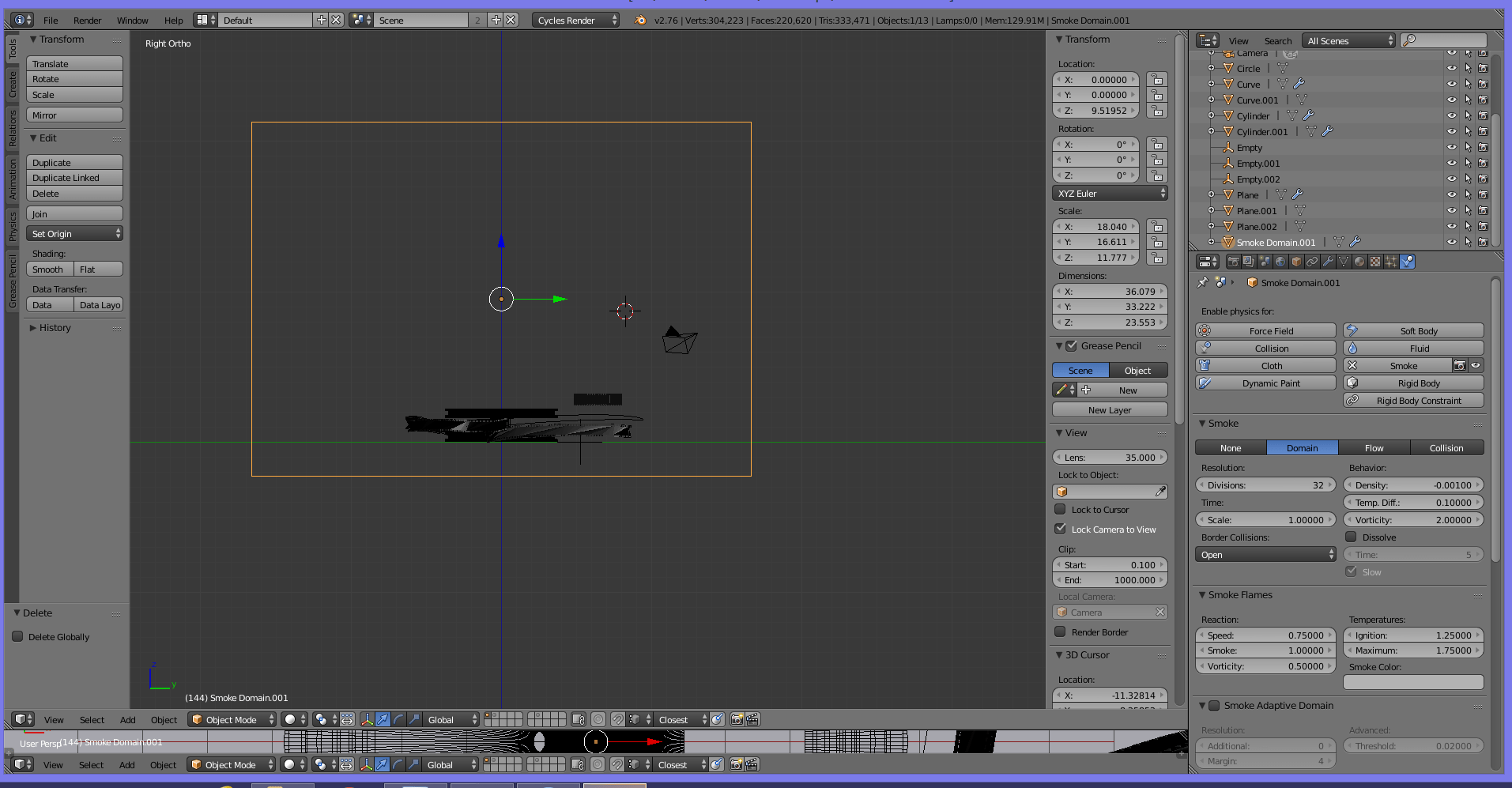Expand the Smoke Domain.001 item in the outliner
The image size is (1512, 788).
click(x=1212, y=242)
